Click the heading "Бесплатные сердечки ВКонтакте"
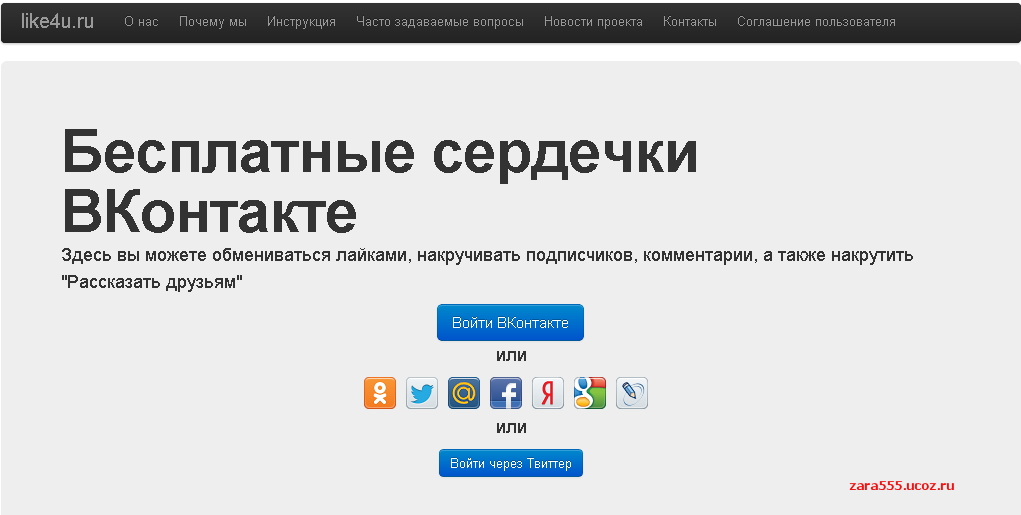The height and width of the screenshot is (515, 1021). 380,182
